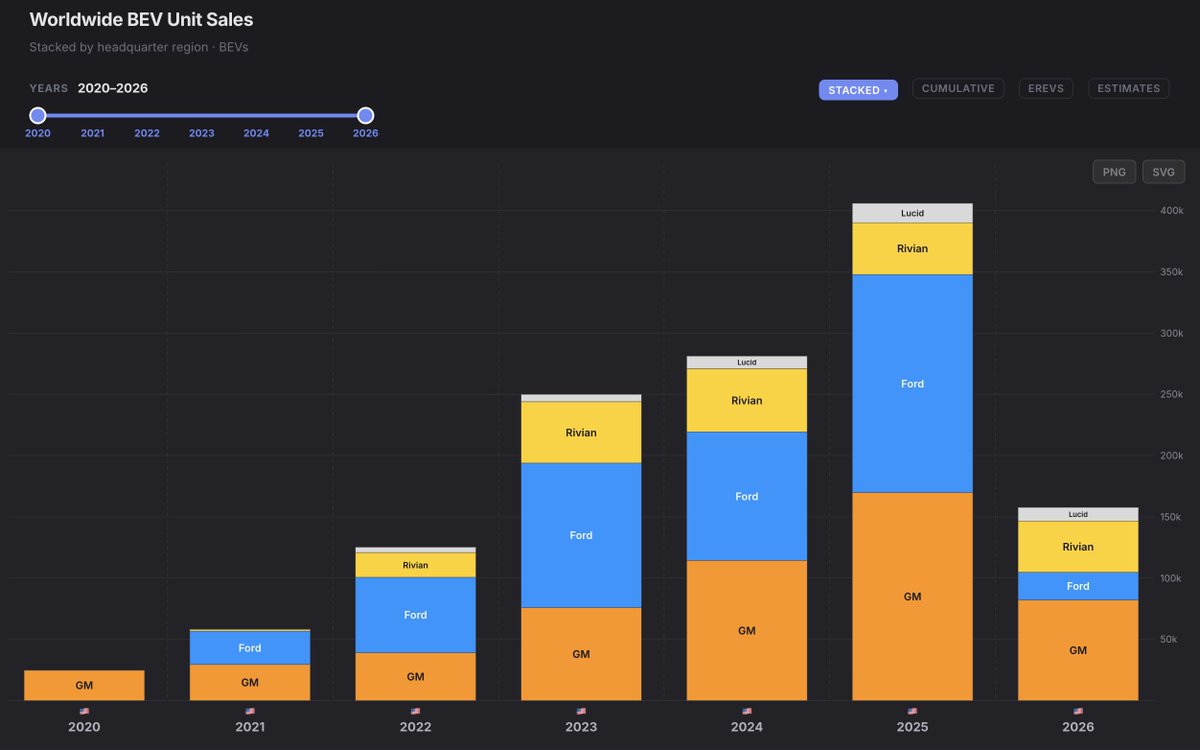Select the GM segment in 2026 bar
This screenshot has height=750, width=1200.
[x=1078, y=650]
